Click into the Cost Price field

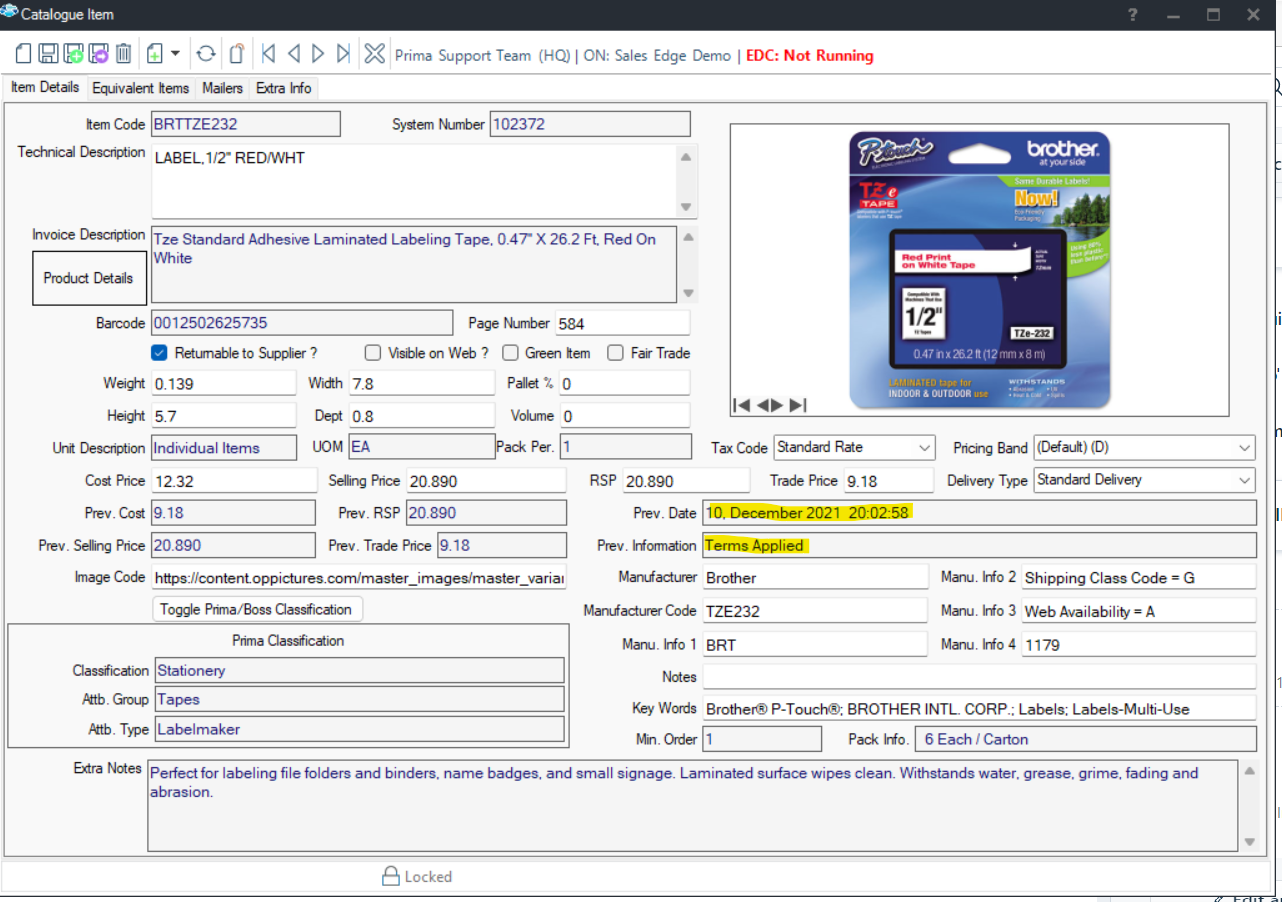coord(234,481)
